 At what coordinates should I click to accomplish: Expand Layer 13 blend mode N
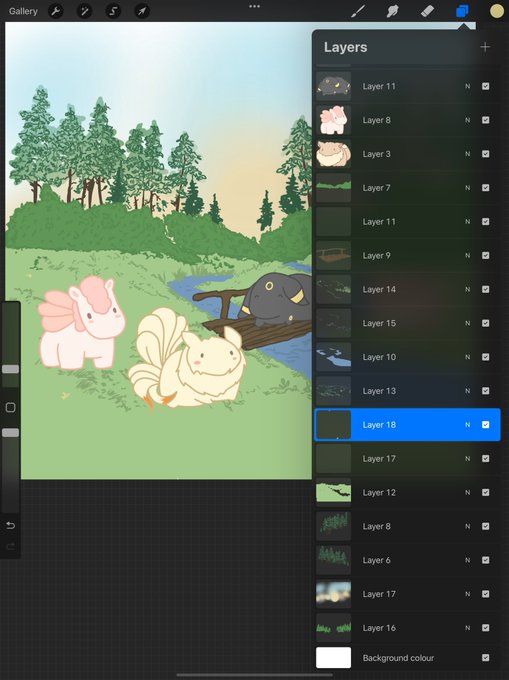pos(467,391)
